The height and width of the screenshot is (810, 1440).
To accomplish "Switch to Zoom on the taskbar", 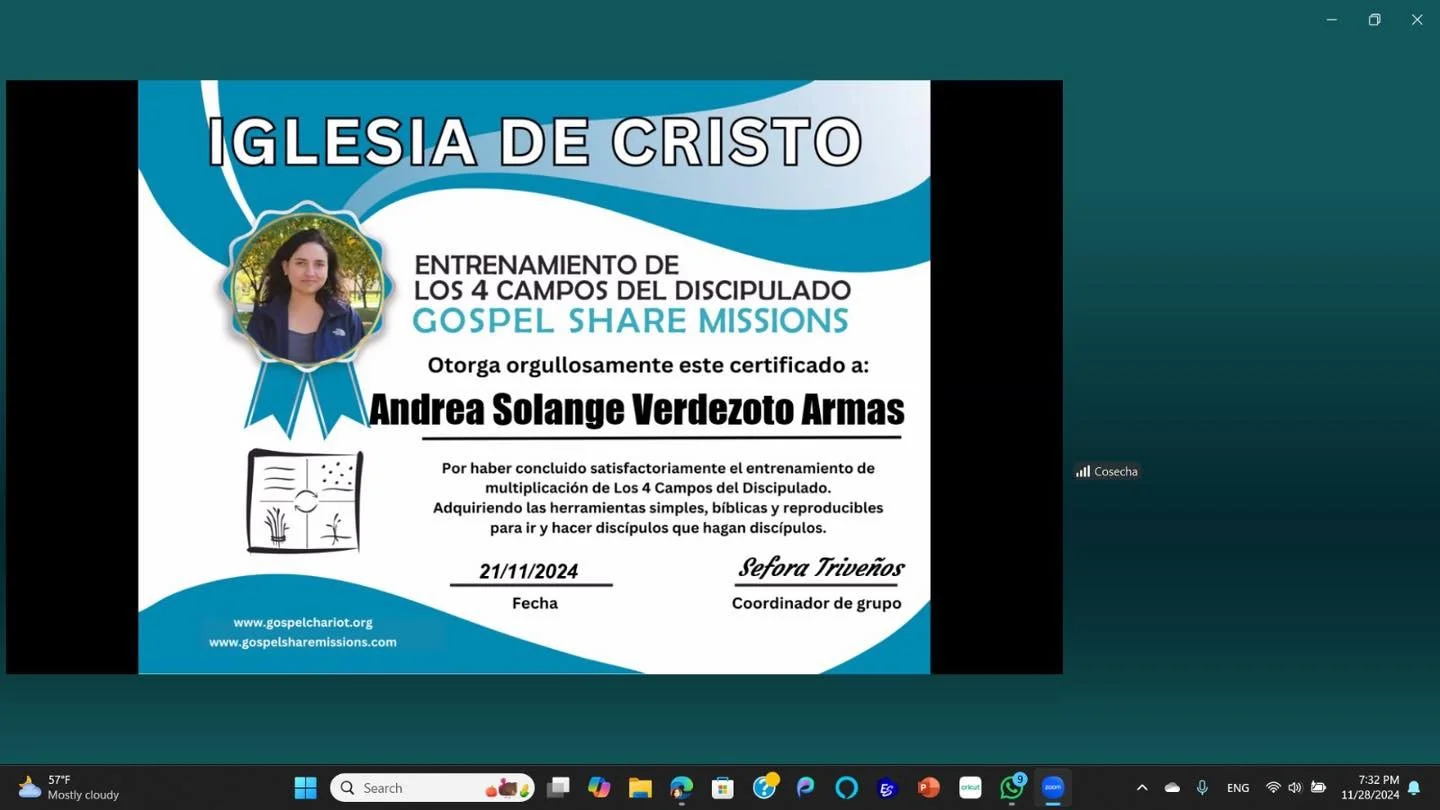I will [x=1053, y=788].
